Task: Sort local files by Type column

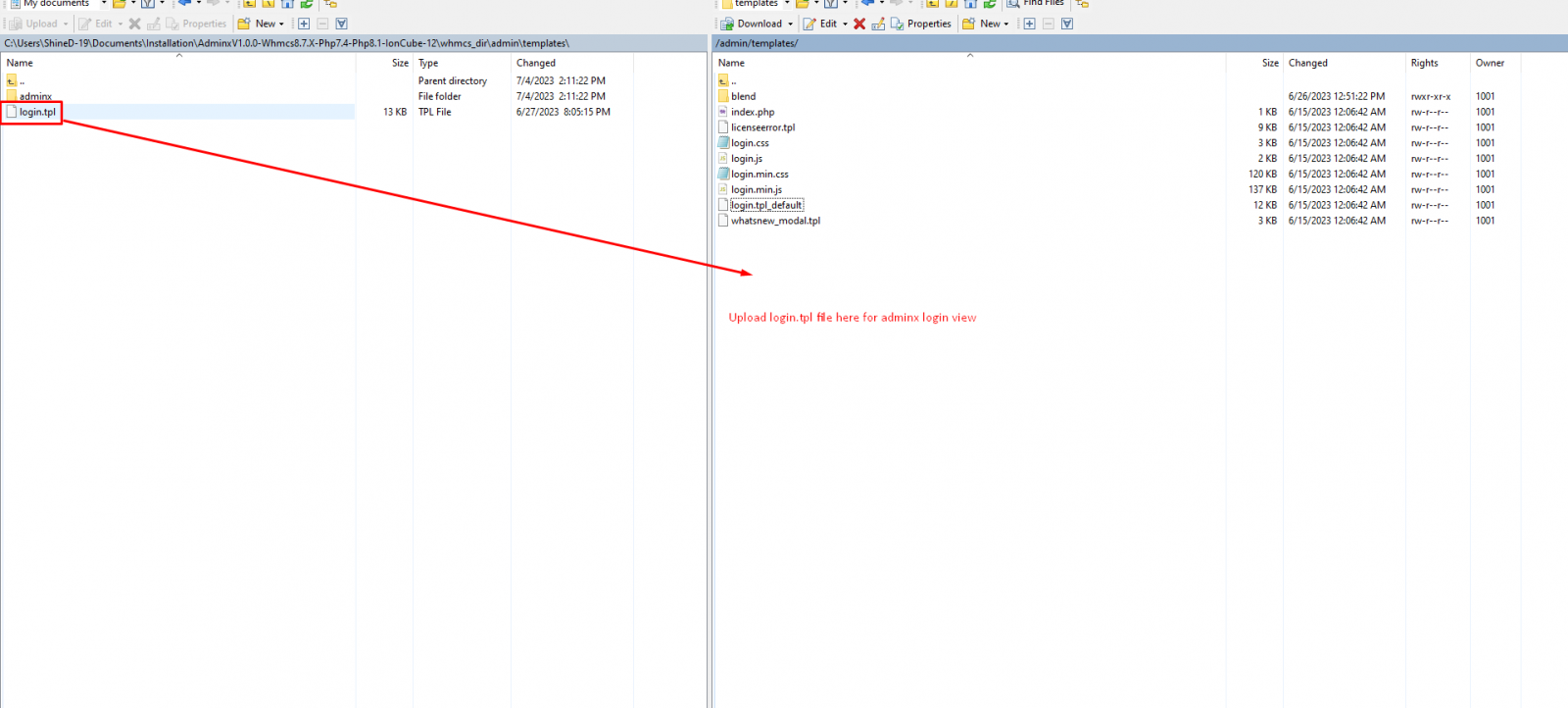Action: click(428, 63)
